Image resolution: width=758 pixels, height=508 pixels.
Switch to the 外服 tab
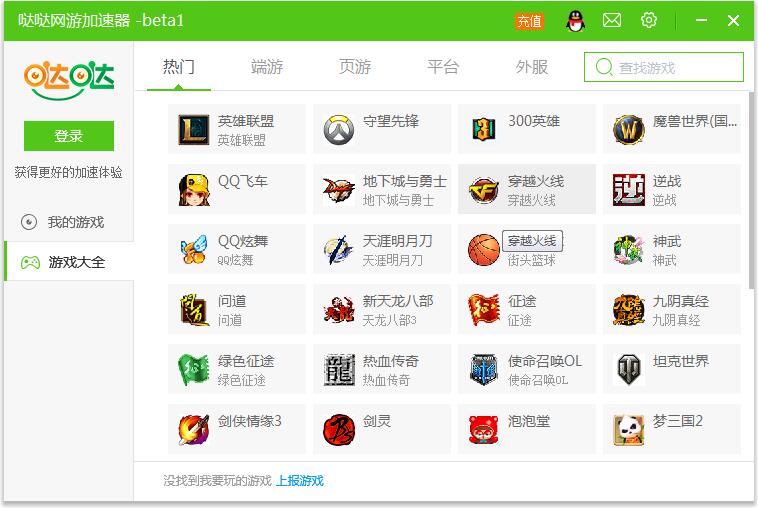[531, 67]
